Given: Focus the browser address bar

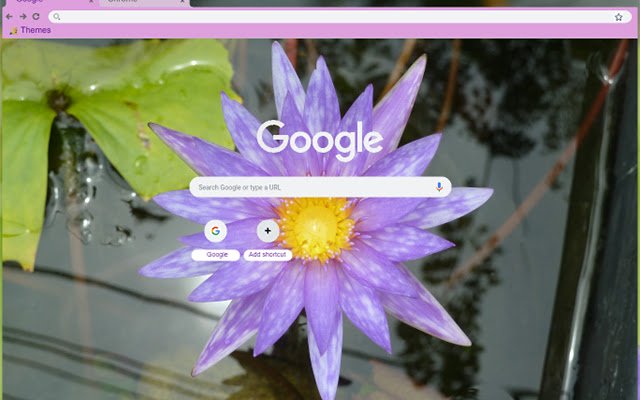Looking at the screenshot, I should click(340, 17).
